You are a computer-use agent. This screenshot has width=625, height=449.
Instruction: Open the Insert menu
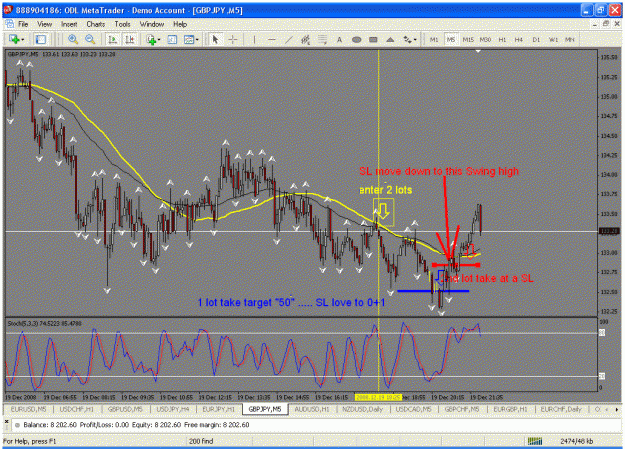(x=69, y=24)
